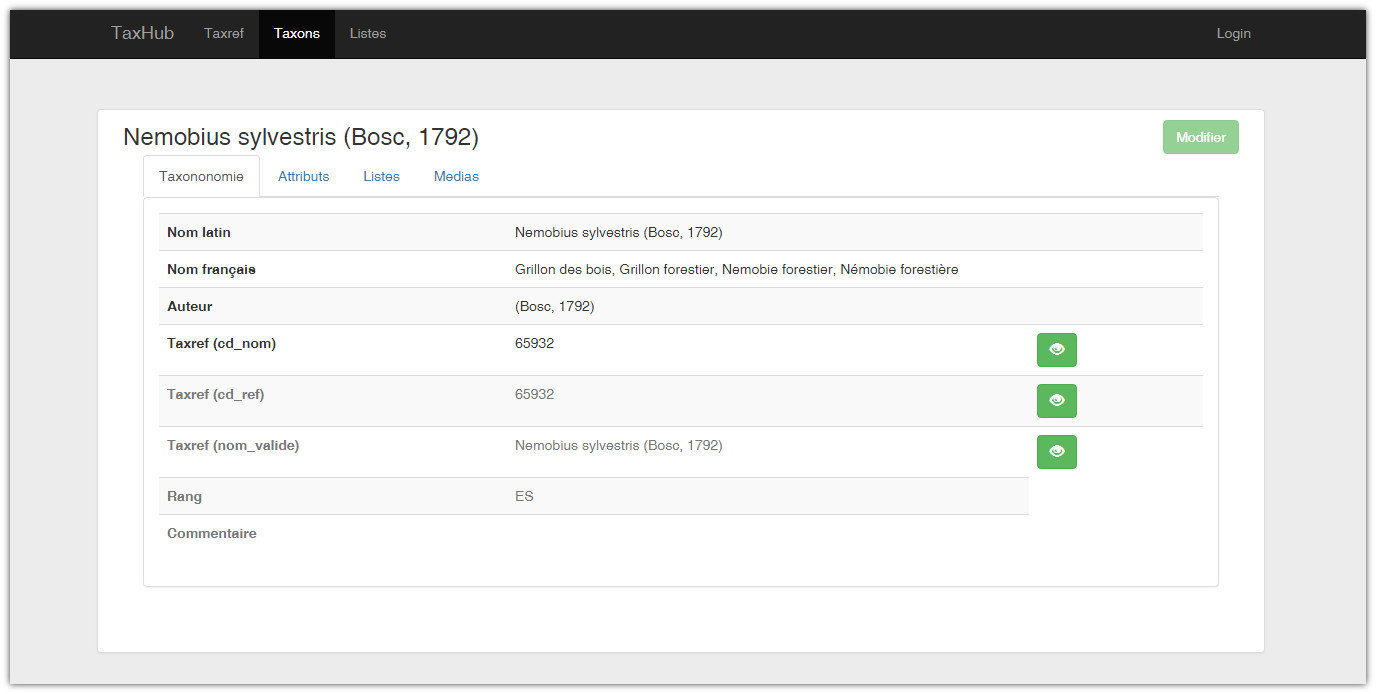Click the Modifier button
This screenshot has width=1376, height=694.
coord(1200,137)
